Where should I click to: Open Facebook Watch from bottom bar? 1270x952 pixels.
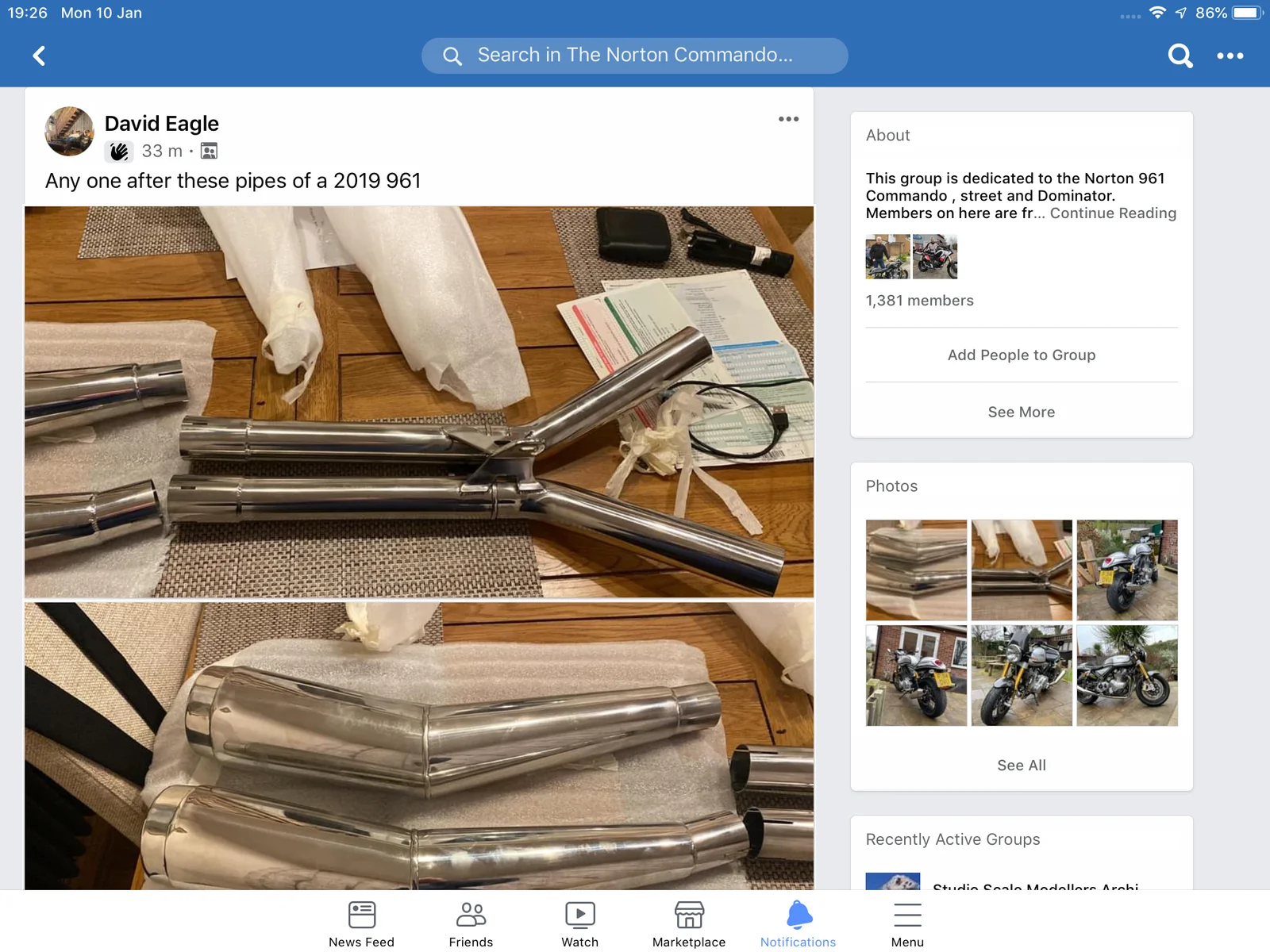coord(579,920)
